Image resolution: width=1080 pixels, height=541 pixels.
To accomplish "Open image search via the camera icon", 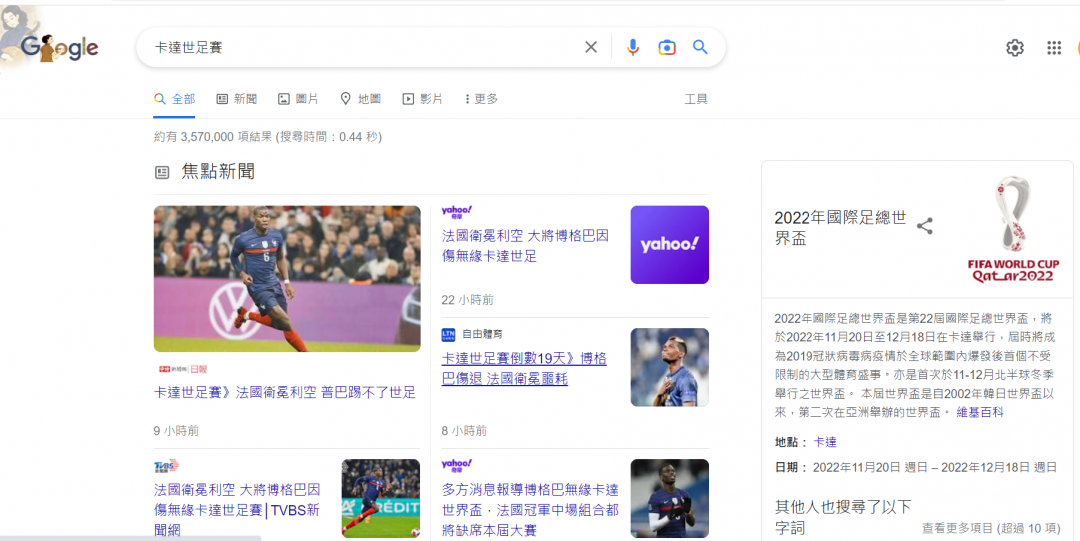I will pyautogui.click(x=667, y=47).
